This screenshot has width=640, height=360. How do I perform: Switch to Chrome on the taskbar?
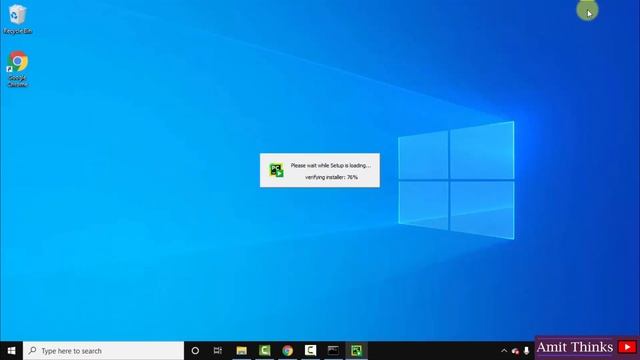click(x=287, y=351)
